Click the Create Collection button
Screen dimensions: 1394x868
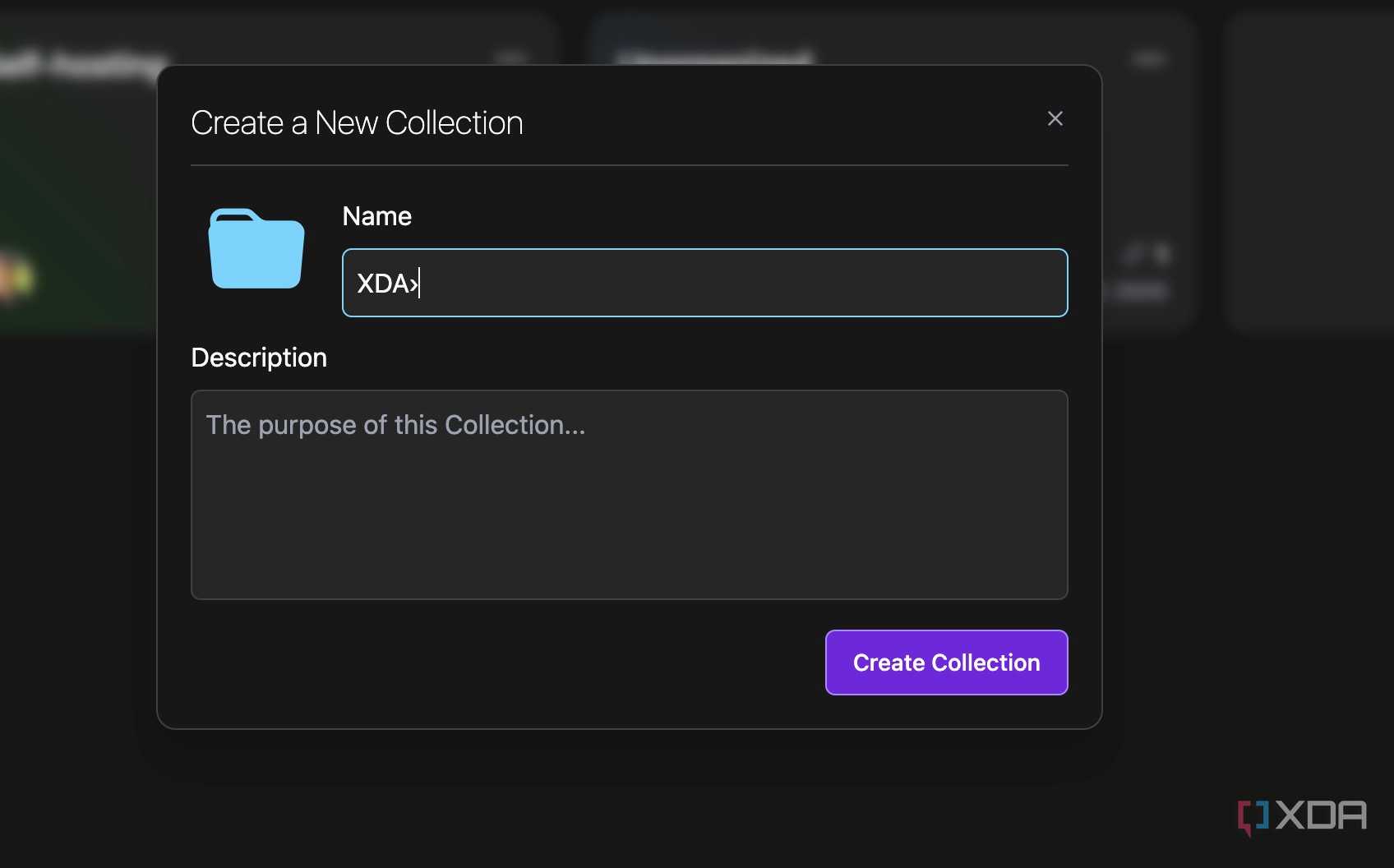[x=947, y=663]
